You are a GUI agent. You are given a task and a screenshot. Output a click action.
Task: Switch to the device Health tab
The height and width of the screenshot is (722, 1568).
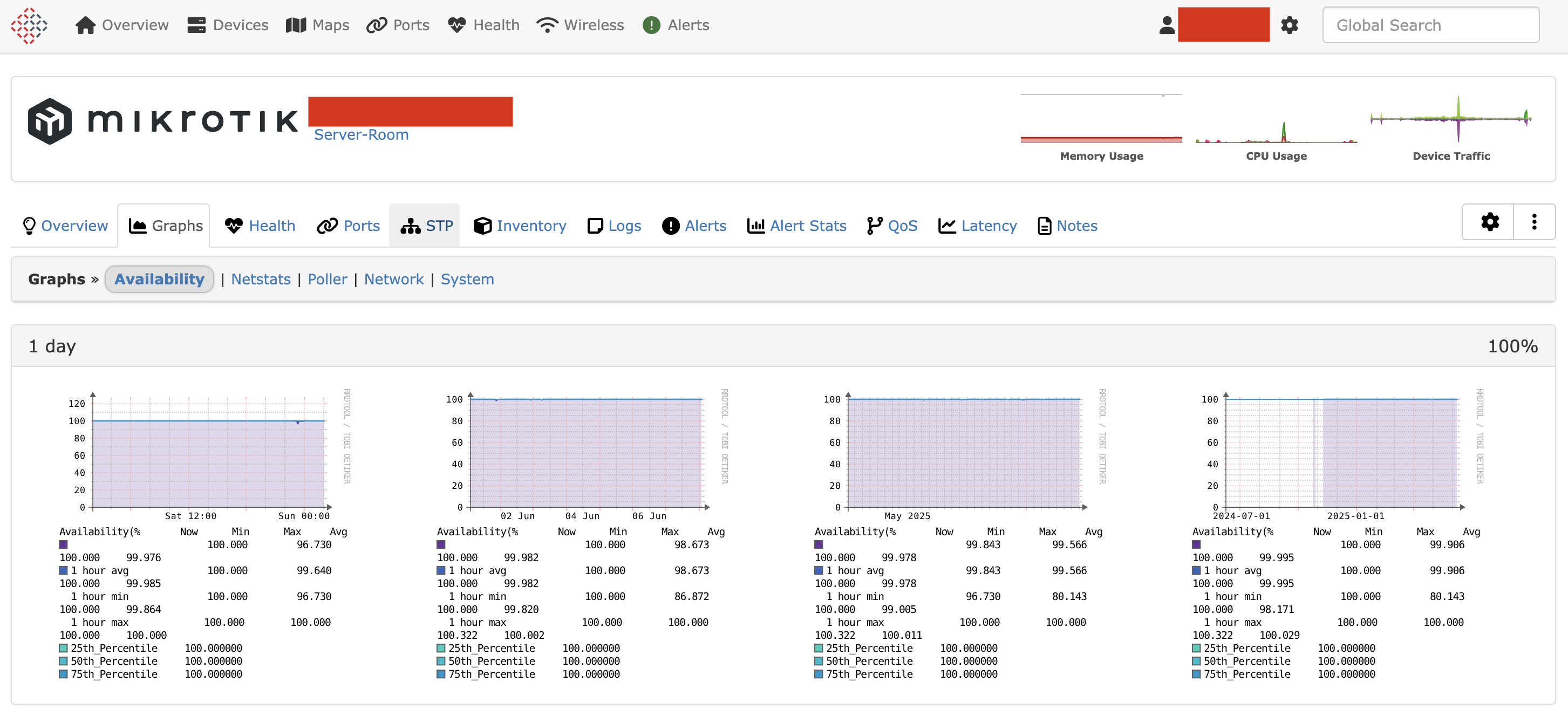260,226
